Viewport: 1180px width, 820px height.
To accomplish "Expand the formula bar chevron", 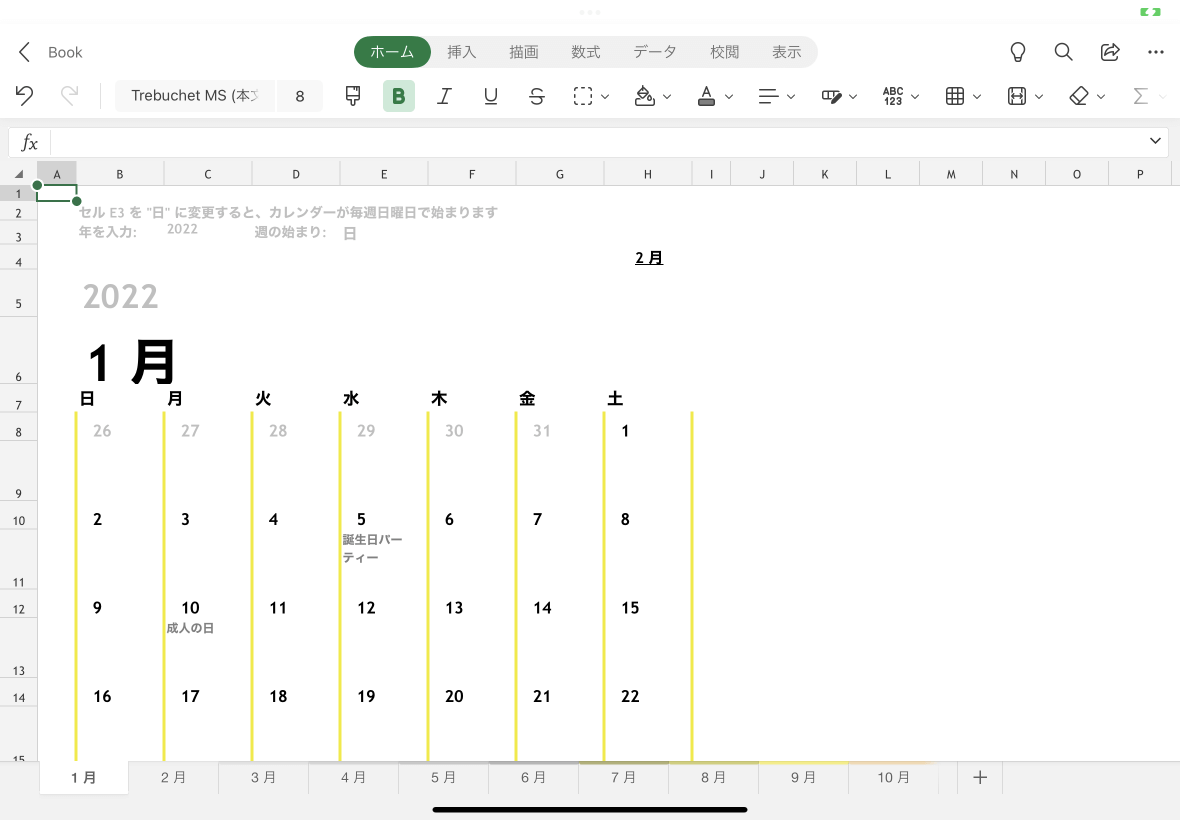I will (1155, 141).
